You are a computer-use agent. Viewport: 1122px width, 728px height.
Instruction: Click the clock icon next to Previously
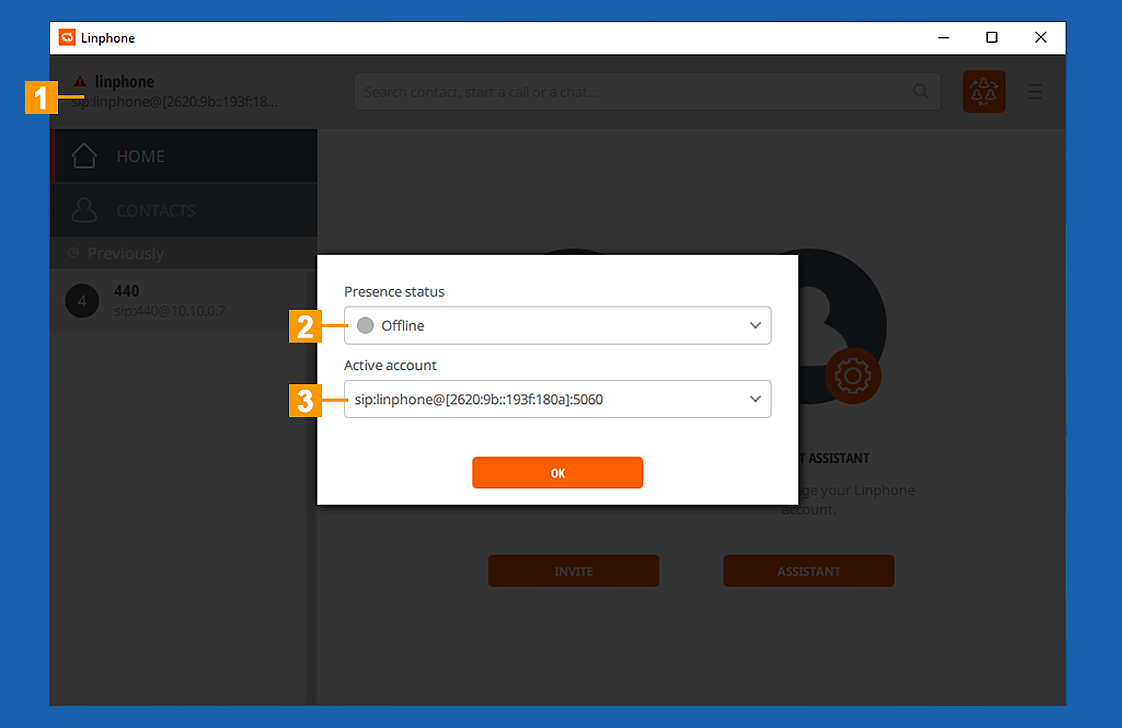73,254
